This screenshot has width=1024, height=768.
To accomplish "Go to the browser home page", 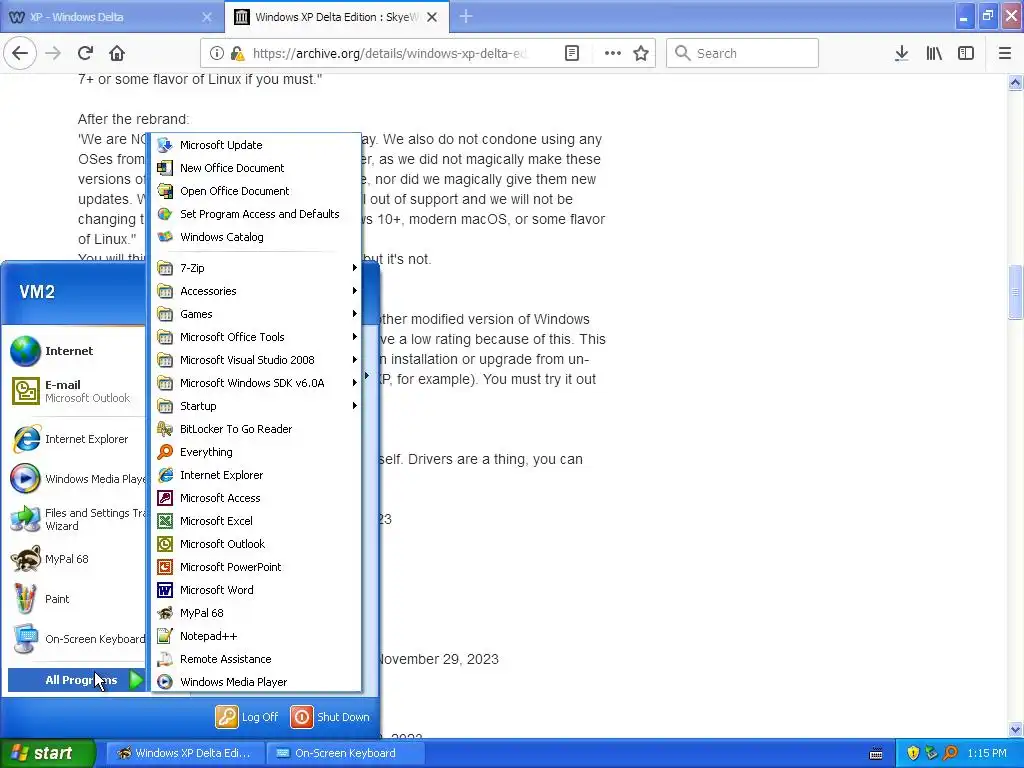I will coord(117,54).
